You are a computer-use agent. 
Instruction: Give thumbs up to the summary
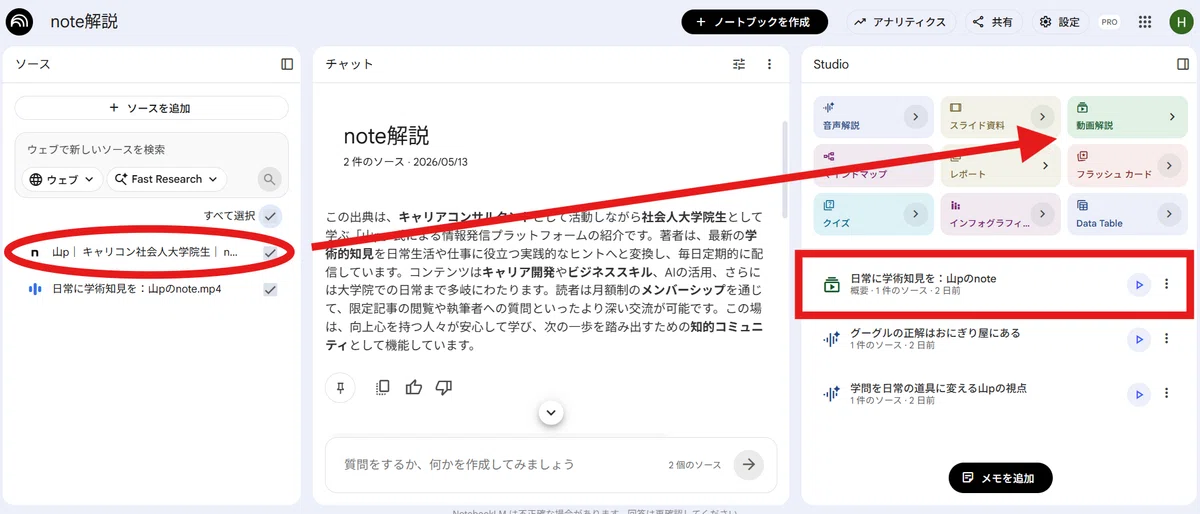pyautogui.click(x=414, y=387)
